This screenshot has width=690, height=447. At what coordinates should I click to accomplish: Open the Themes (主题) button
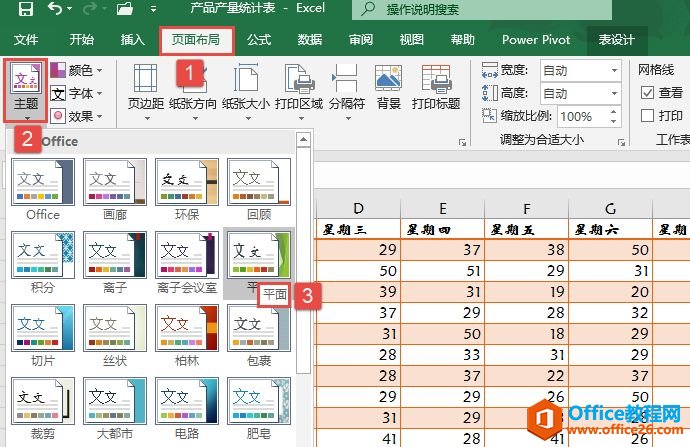(26, 90)
